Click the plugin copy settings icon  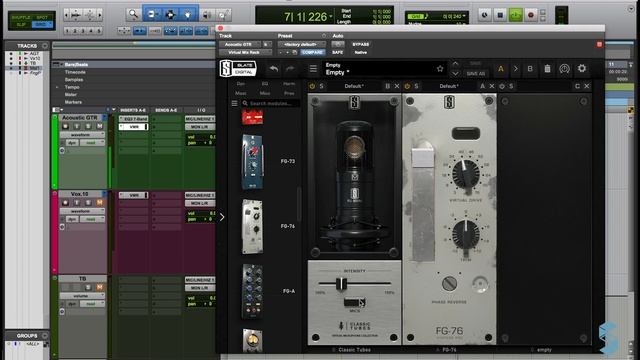click(x=294, y=53)
